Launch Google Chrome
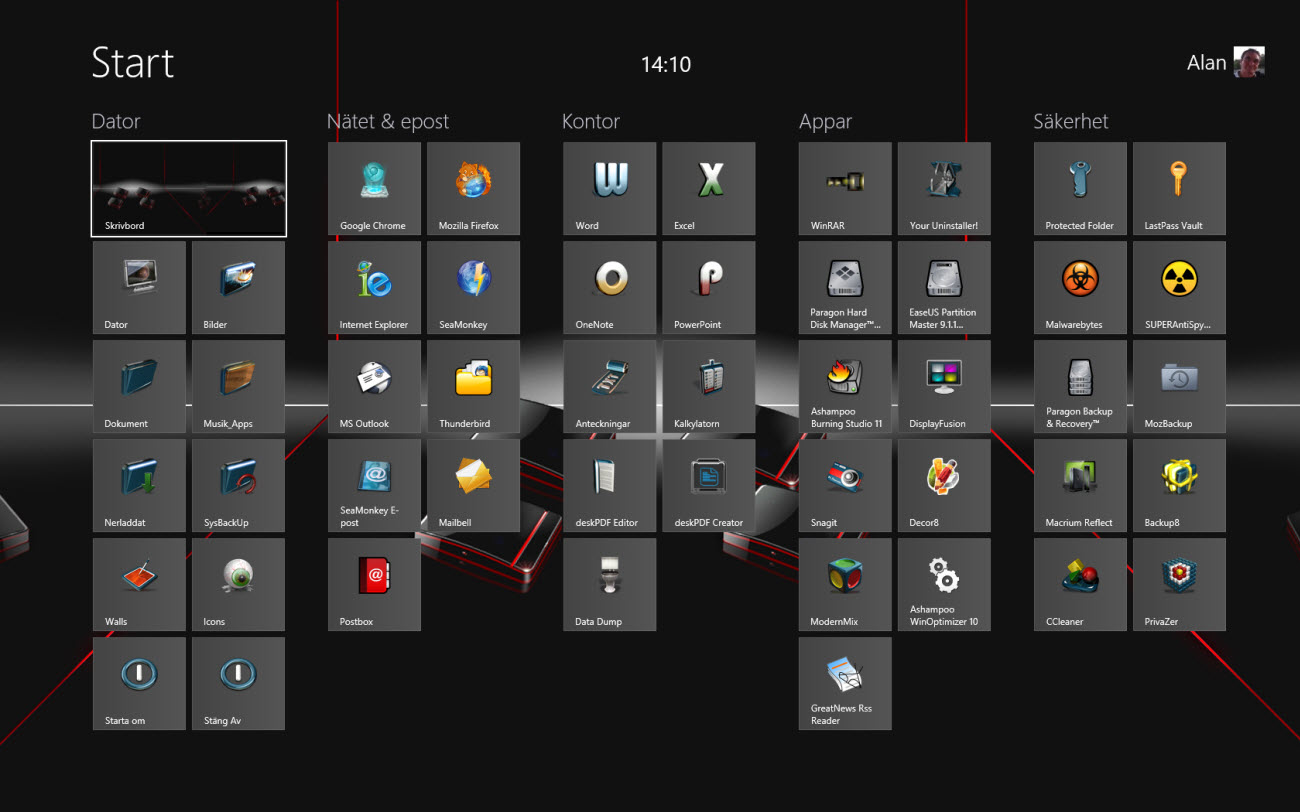The height and width of the screenshot is (812, 1300). point(374,188)
